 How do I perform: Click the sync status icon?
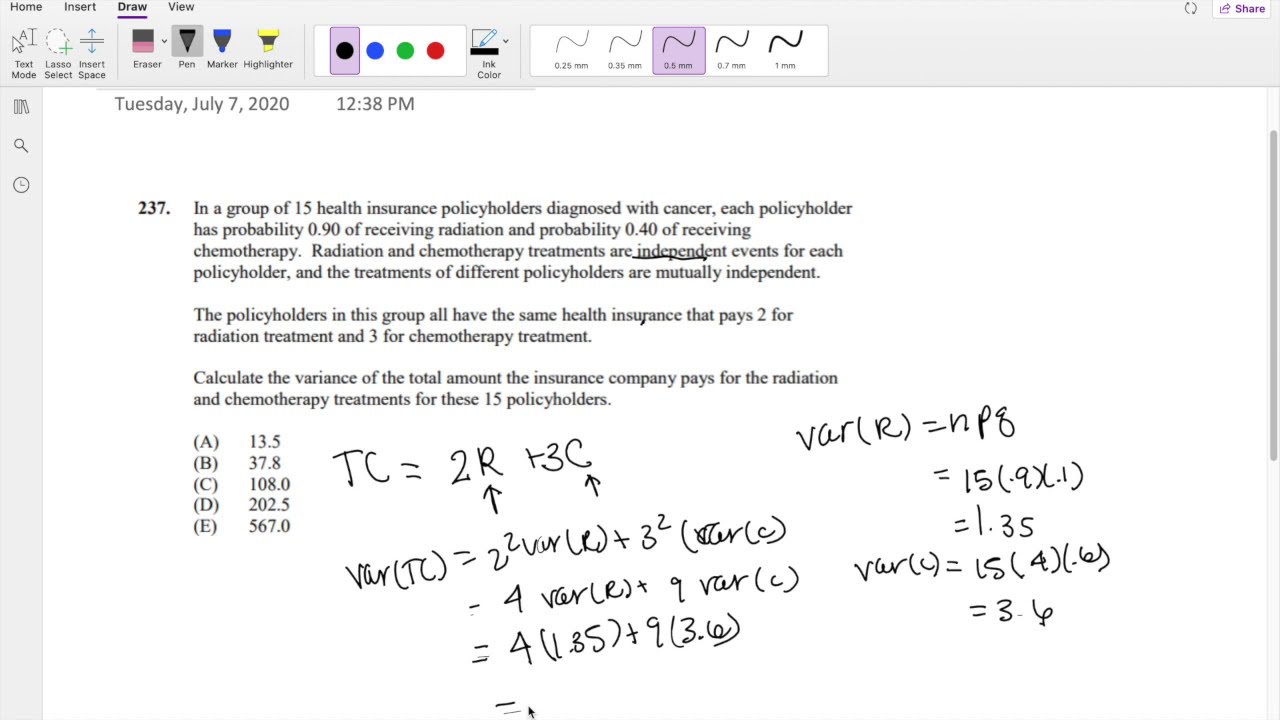coord(1190,8)
